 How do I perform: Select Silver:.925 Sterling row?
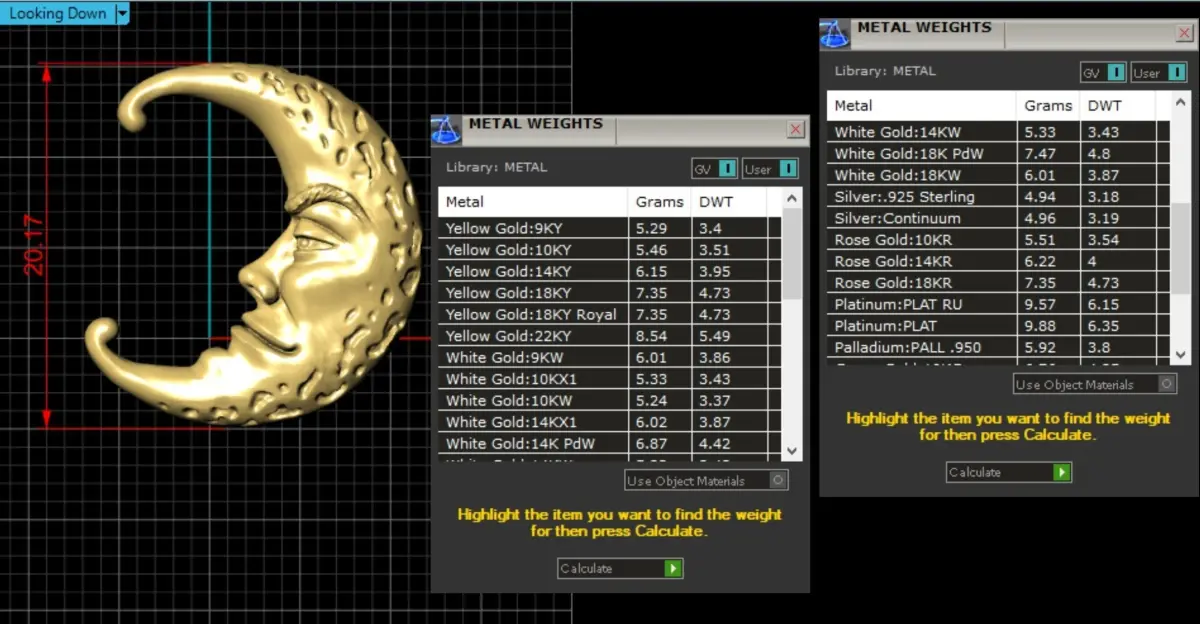click(x=999, y=197)
